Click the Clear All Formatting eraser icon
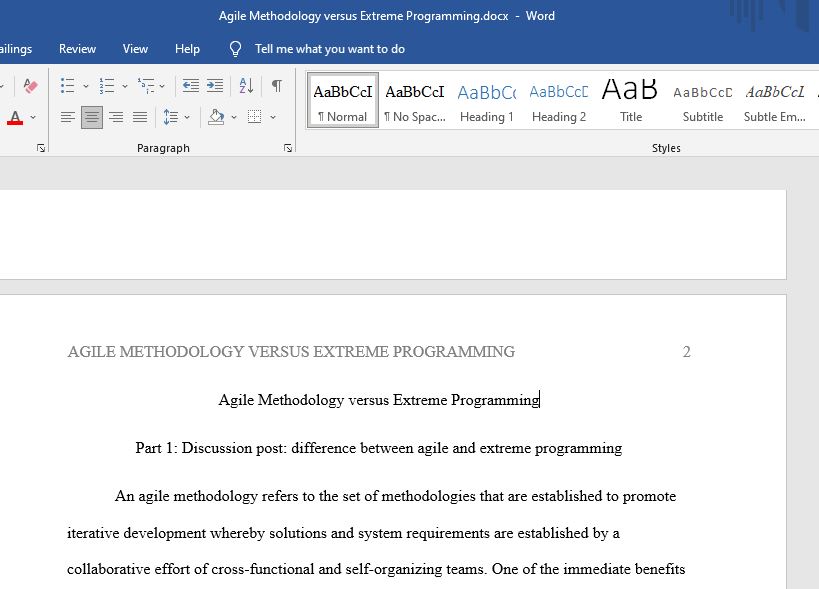 [x=30, y=86]
